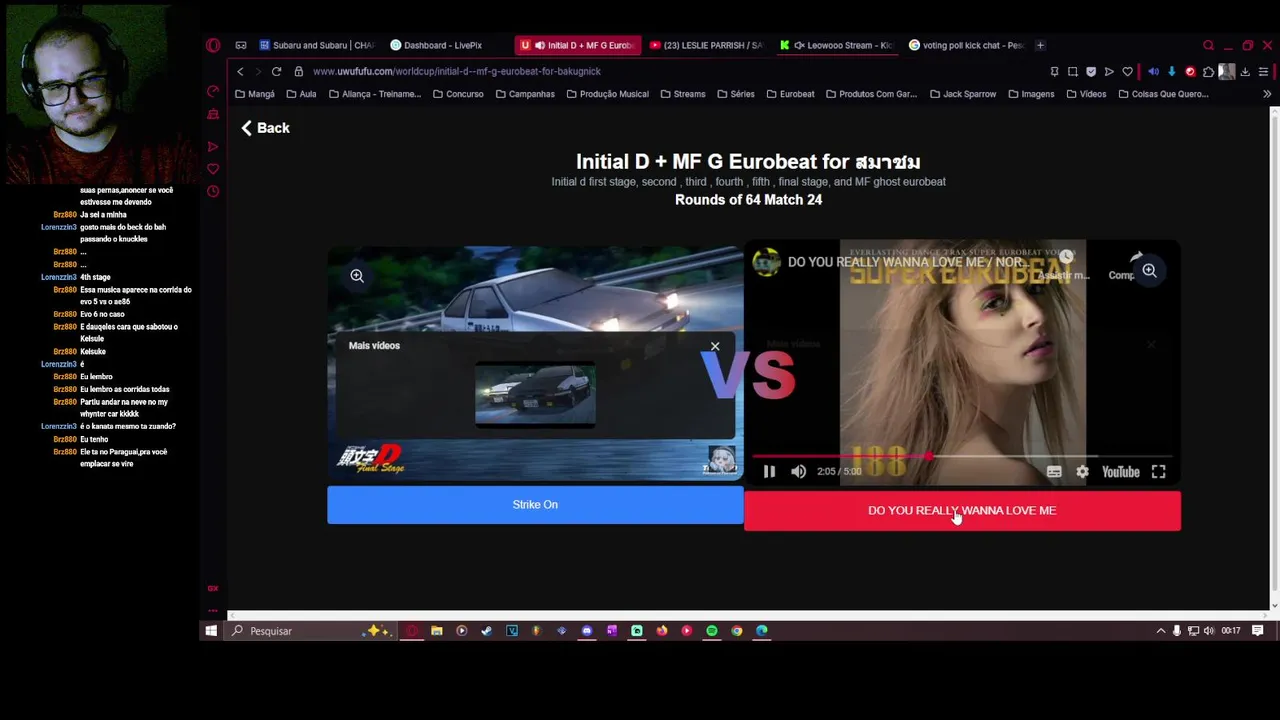This screenshot has height=720, width=1280.
Task: Open the Produção Musical bookmarks folder
Action: 607,94
